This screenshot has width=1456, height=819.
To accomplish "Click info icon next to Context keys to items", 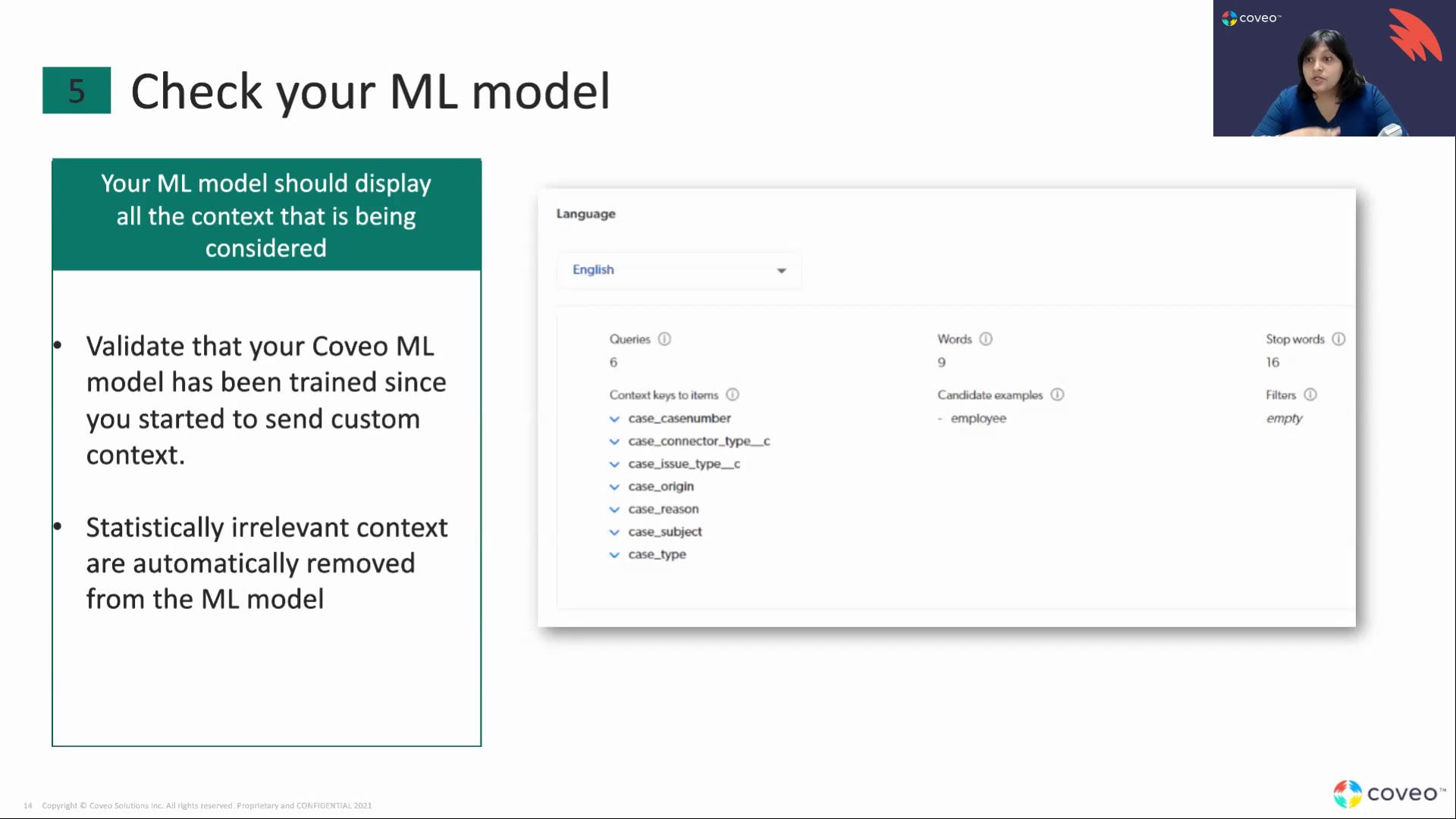I will (733, 394).
